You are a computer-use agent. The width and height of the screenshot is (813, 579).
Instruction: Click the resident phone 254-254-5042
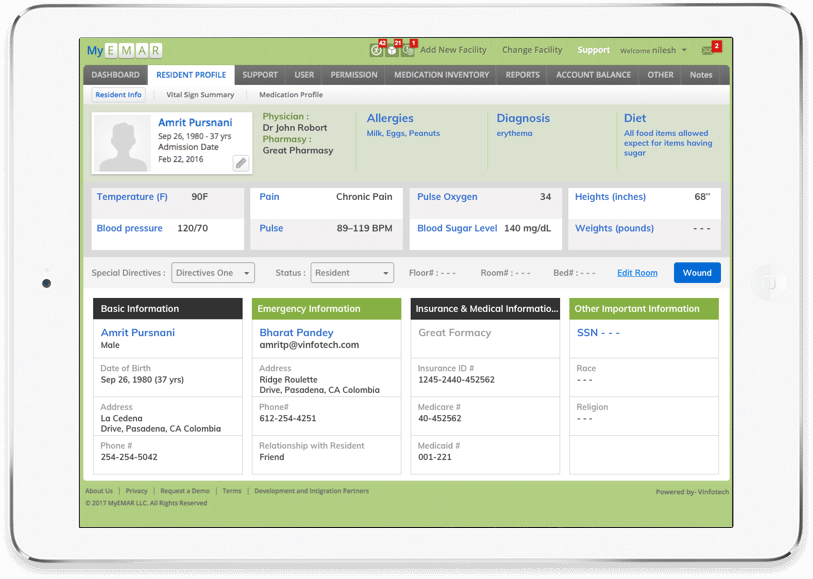coord(129,457)
